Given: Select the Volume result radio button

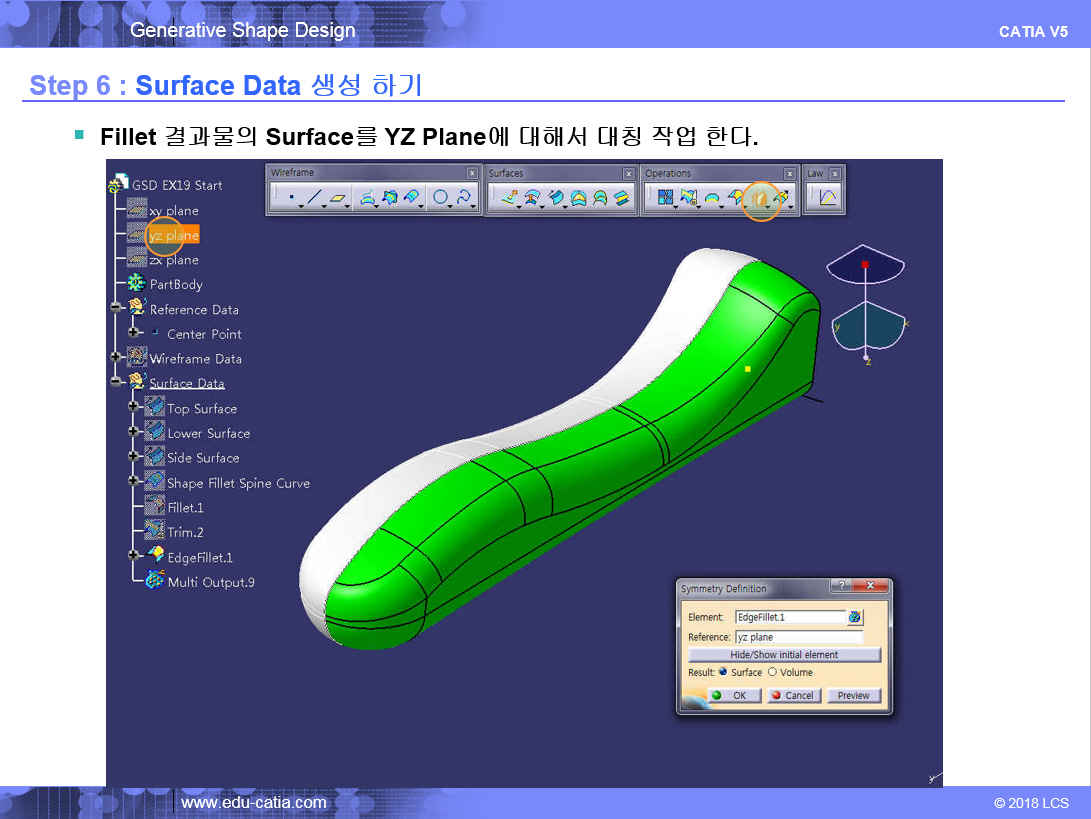Looking at the screenshot, I should point(772,672).
